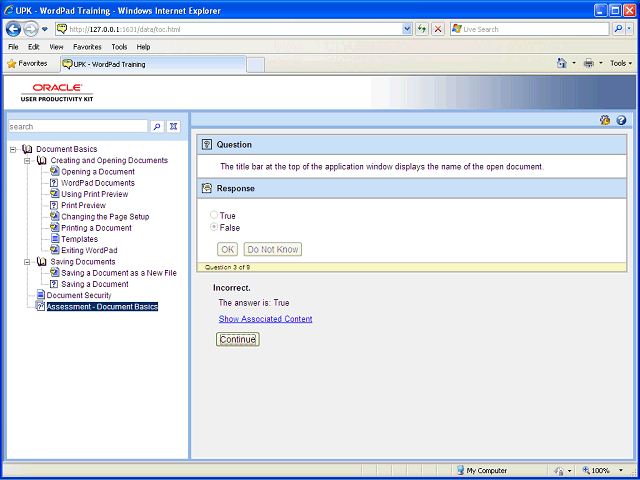Screen dimensions: 640x480
Task: Open the File menu
Action: click(x=13, y=47)
